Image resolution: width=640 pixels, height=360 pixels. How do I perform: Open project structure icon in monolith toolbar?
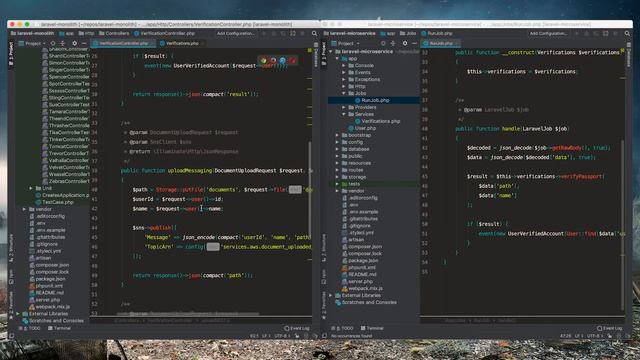[x=293, y=33]
